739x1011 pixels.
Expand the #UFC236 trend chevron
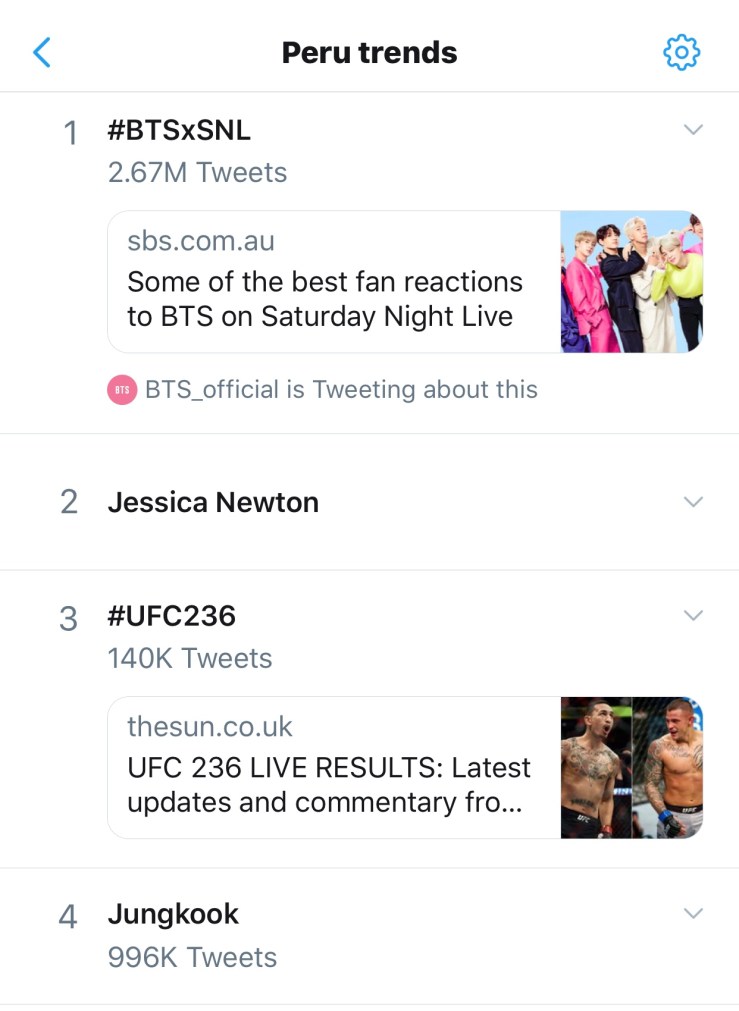(693, 616)
